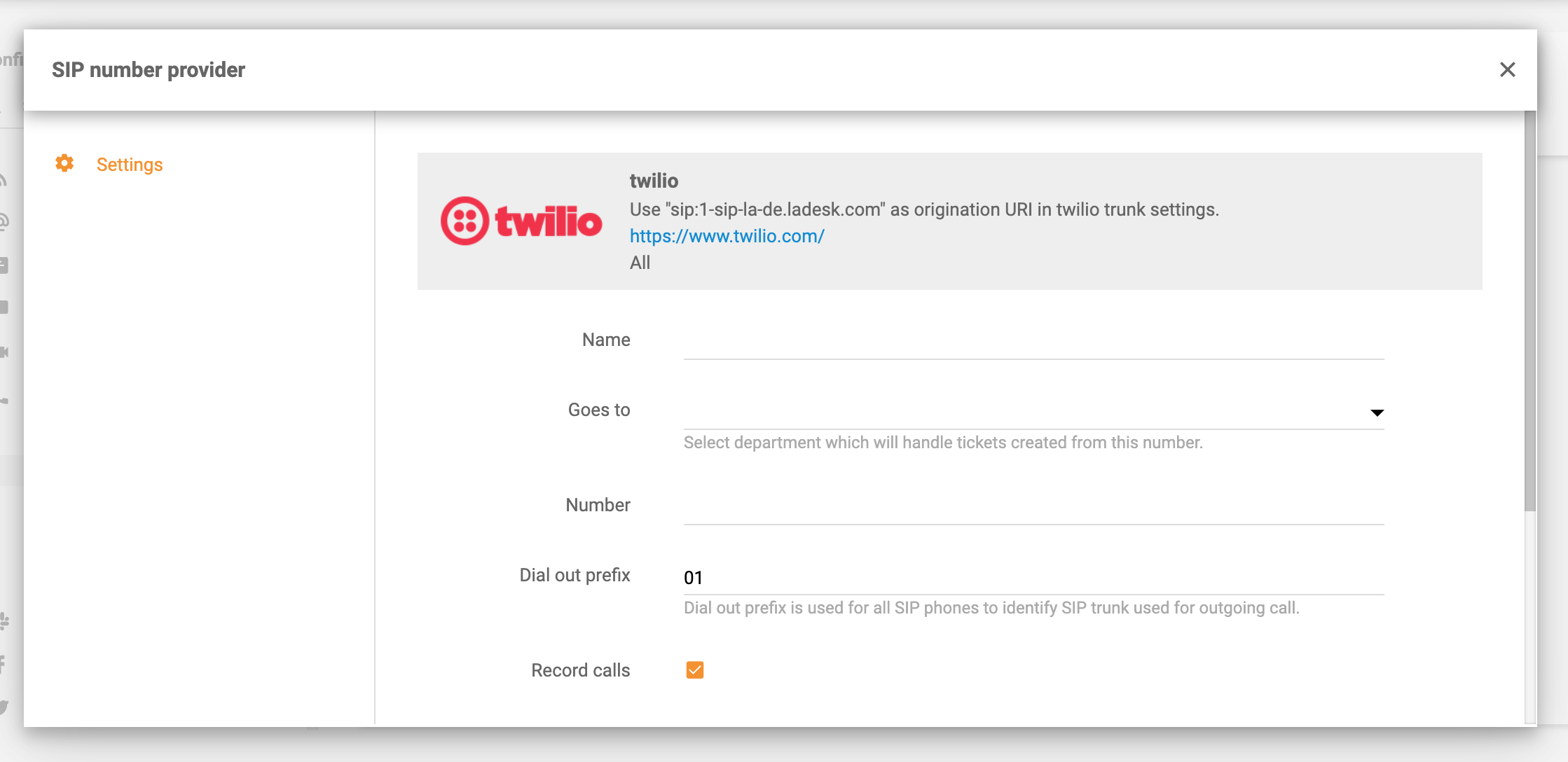Open the Goes to dropdown caret arrow
This screenshot has width=1568, height=762.
point(1377,413)
